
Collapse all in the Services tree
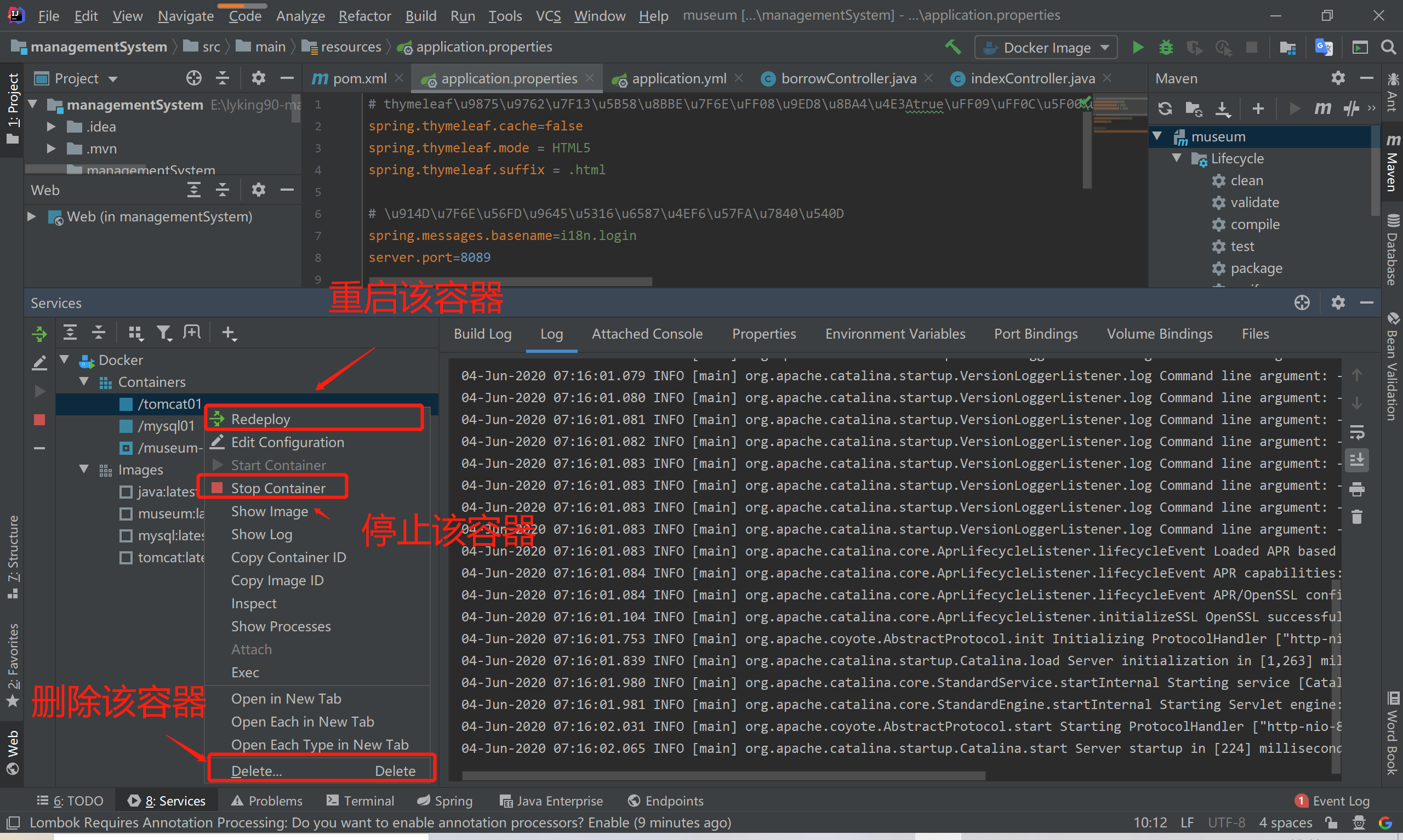click(x=99, y=333)
